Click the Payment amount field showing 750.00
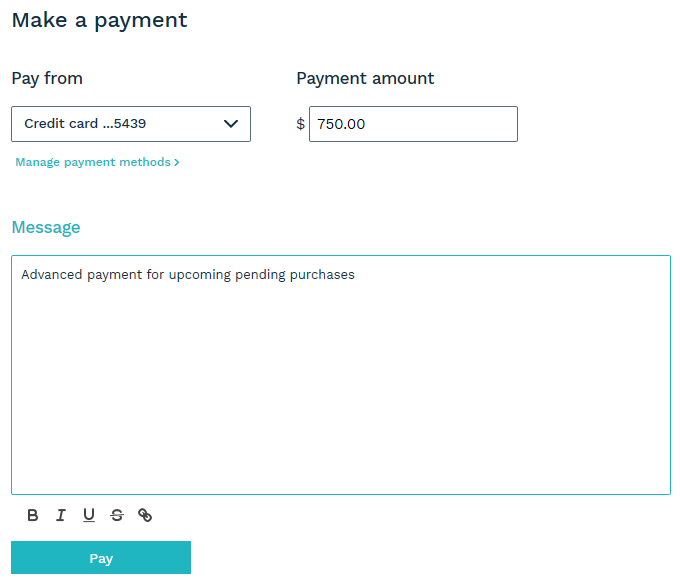Image resolution: width=680 pixels, height=586 pixels. [x=412, y=124]
